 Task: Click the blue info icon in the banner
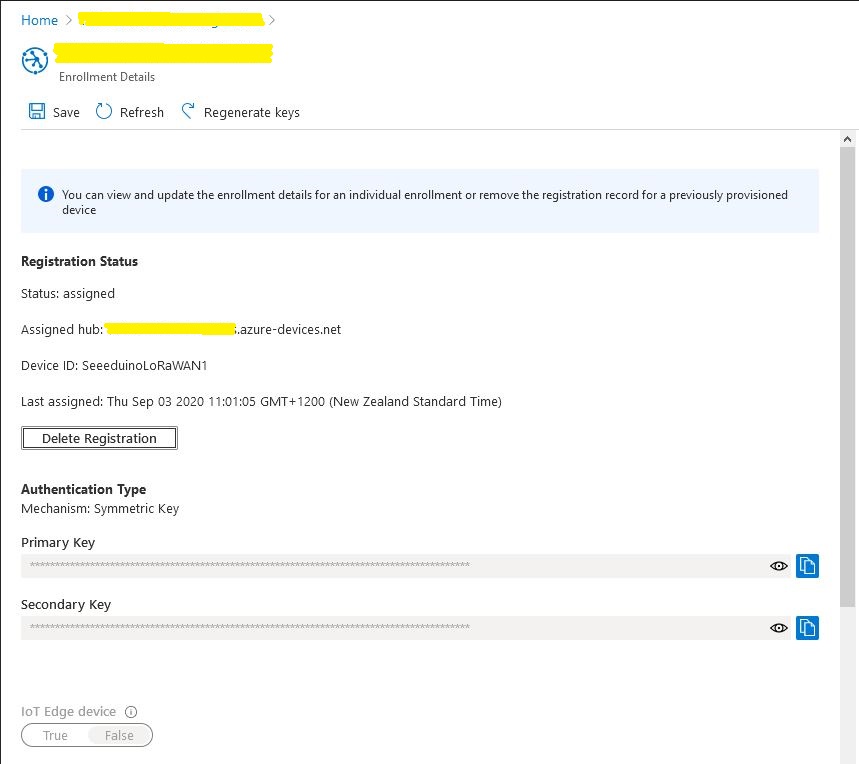[45, 195]
